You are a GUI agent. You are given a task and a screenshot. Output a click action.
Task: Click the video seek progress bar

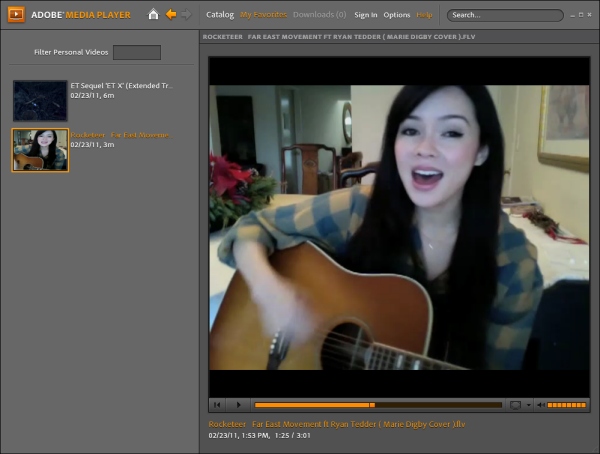click(378, 405)
